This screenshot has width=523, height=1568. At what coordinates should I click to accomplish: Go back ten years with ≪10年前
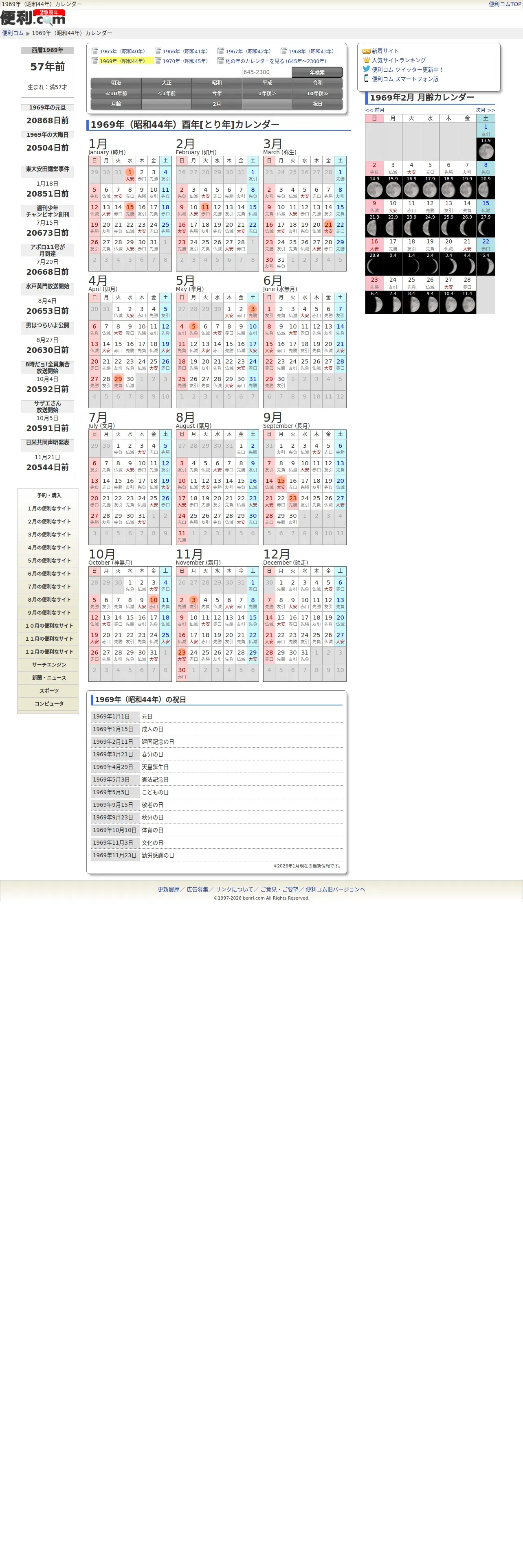pyautogui.click(x=116, y=94)
